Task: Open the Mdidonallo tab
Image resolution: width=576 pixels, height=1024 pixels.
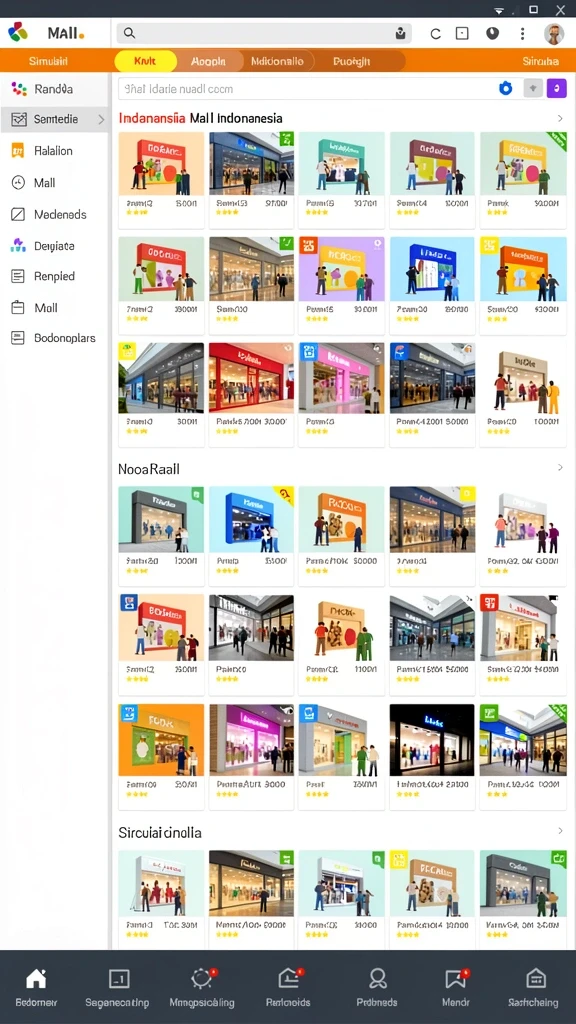Action: point(277,61)
